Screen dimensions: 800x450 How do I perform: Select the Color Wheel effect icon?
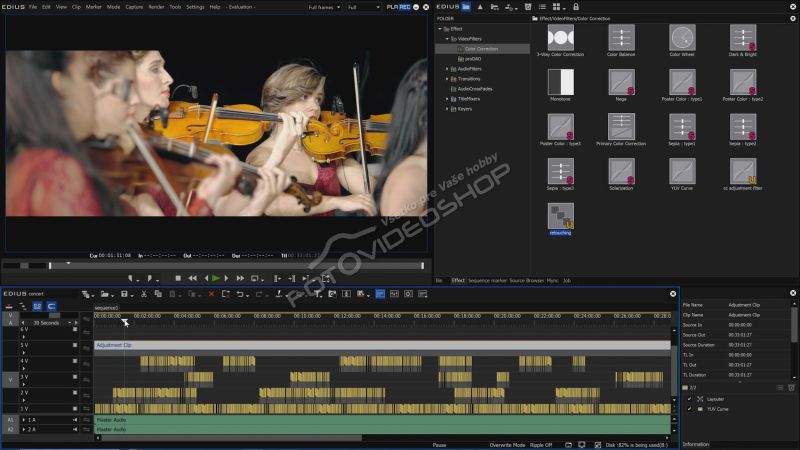click(x=682, y=37)
